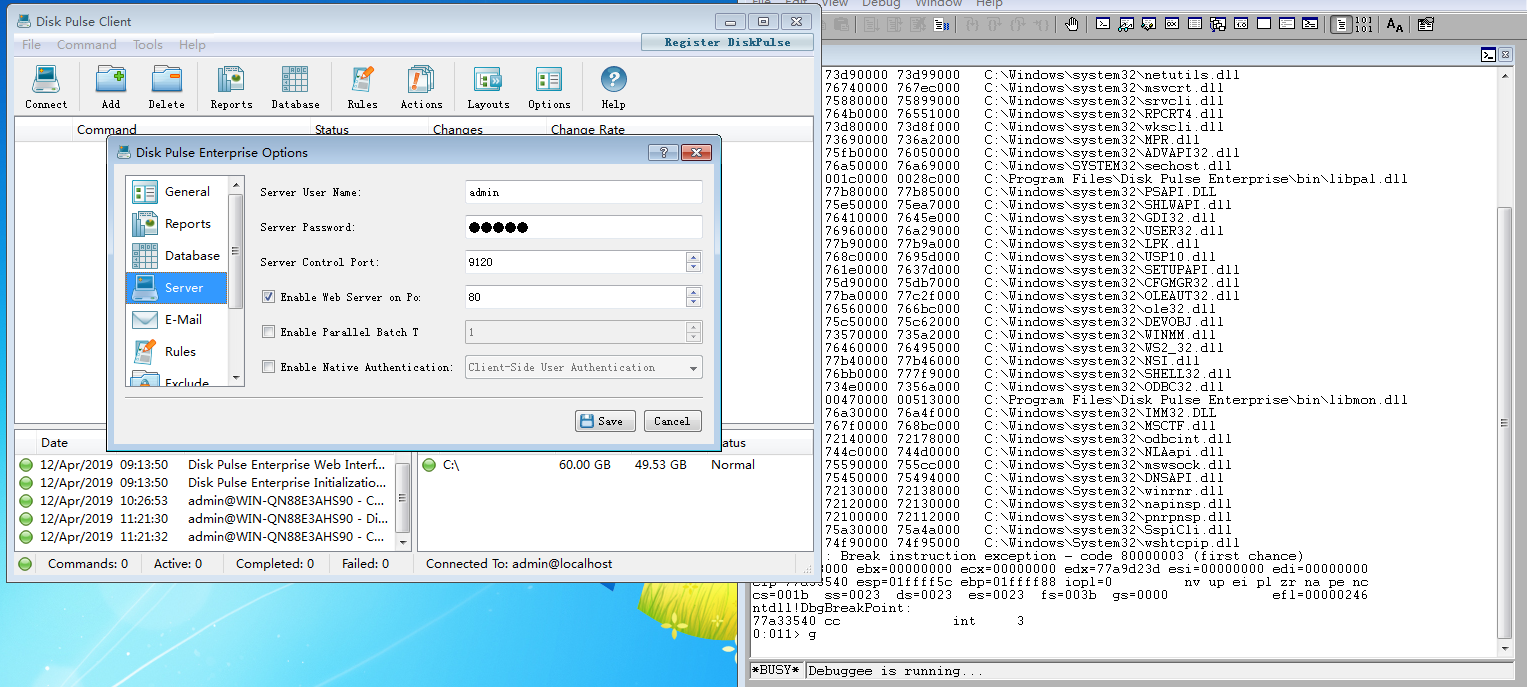Increase Server Control Port with the up arrow
The width and height of the screenshot is (1527, 687).
click(x=693, y=258)
